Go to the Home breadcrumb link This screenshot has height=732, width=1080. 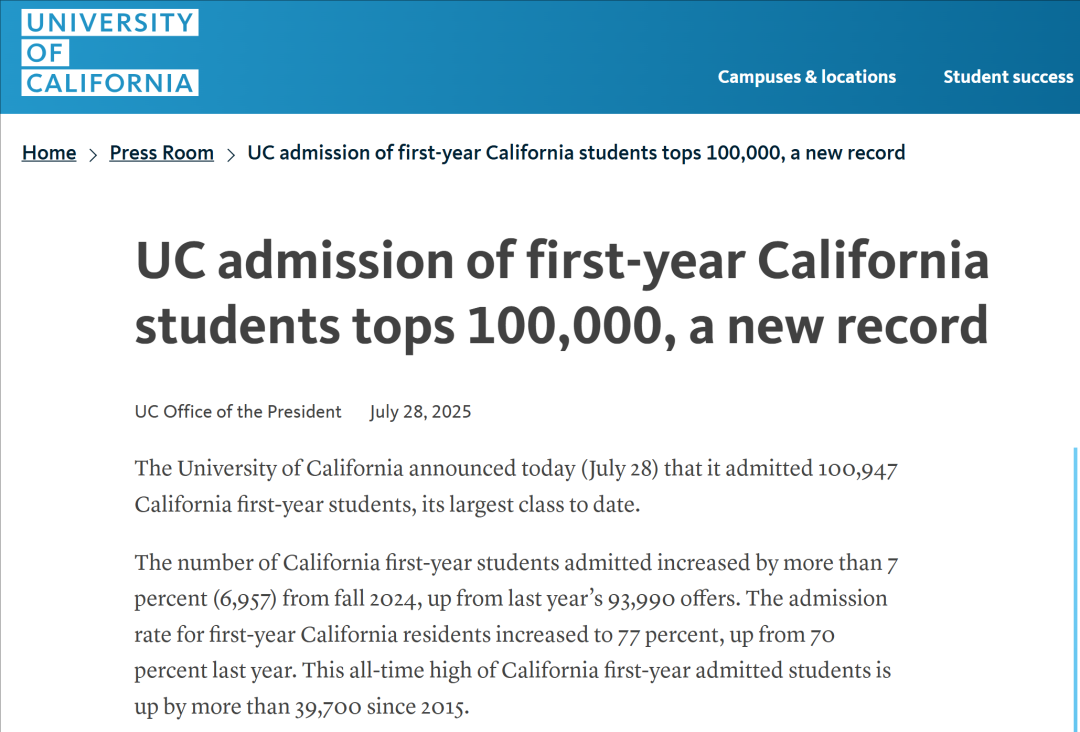tap(49, 153)
